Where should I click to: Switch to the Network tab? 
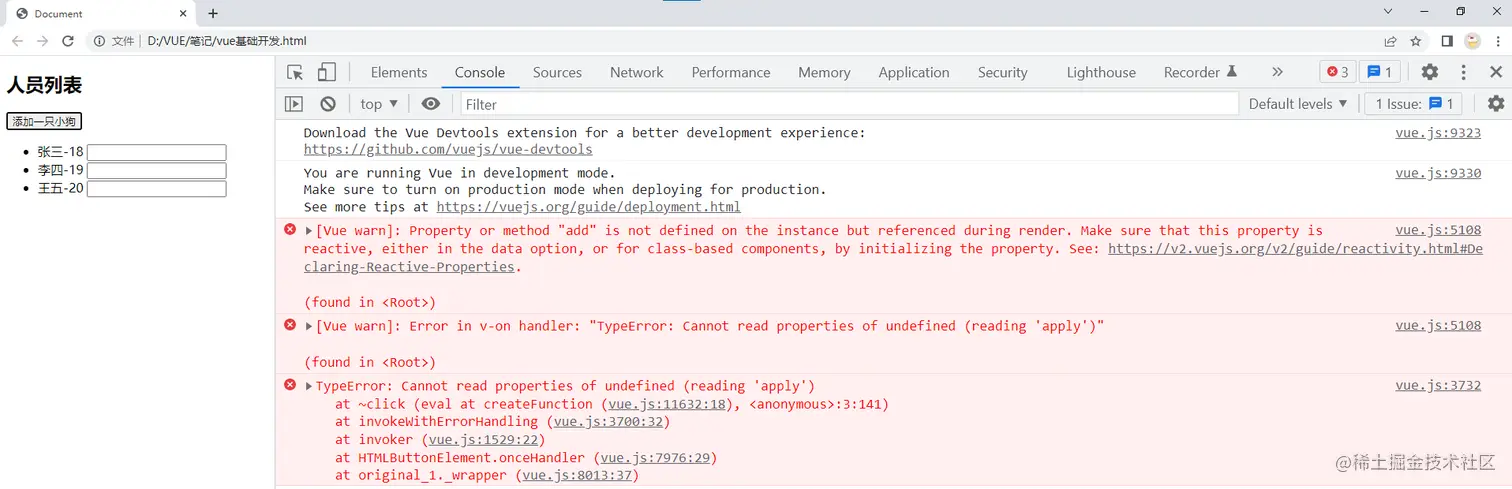[x=636, y=72]
